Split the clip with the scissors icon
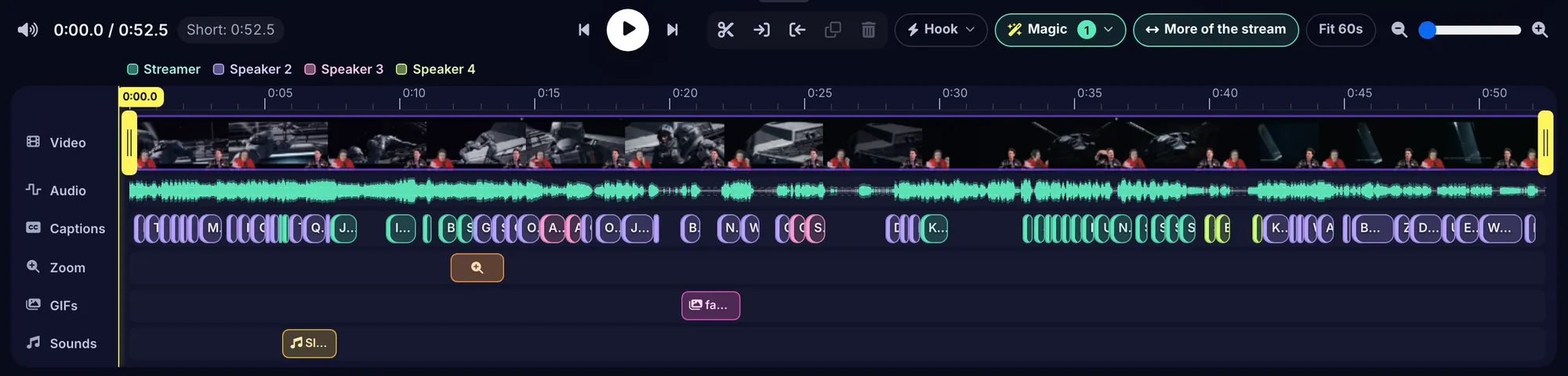Screen dimensions: 1568x376 (726, 30)
